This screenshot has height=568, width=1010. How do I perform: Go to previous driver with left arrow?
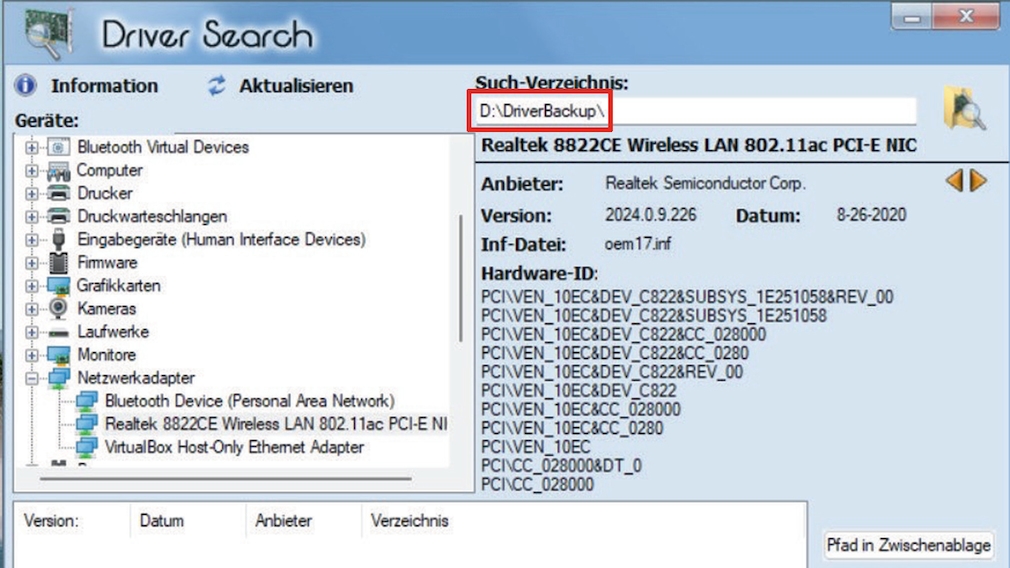click(x=954, y=181)
